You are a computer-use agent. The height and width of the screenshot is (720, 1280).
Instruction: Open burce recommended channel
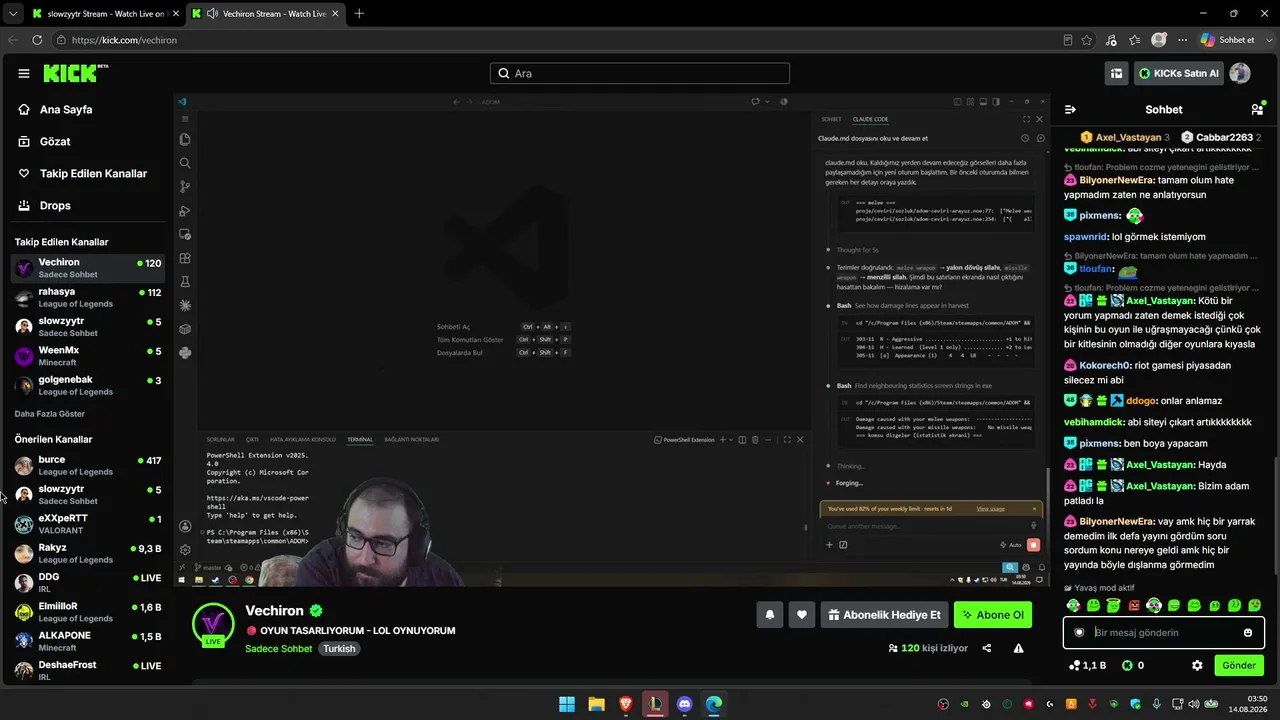coord(88,466)
